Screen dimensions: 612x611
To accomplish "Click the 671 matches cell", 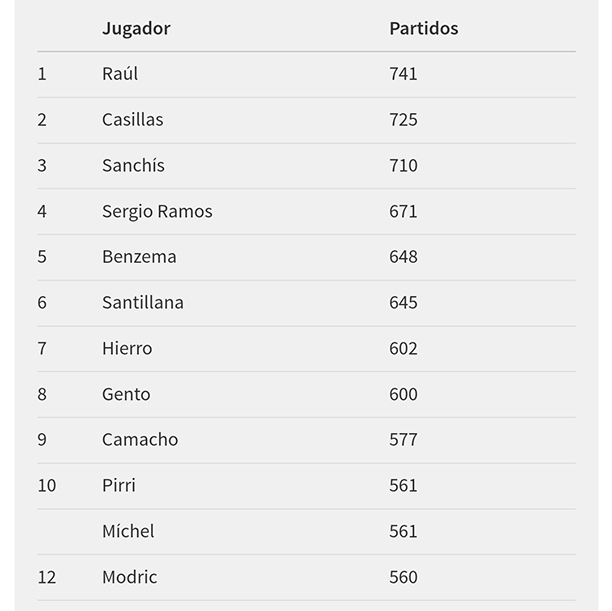I will pos(403,211).
